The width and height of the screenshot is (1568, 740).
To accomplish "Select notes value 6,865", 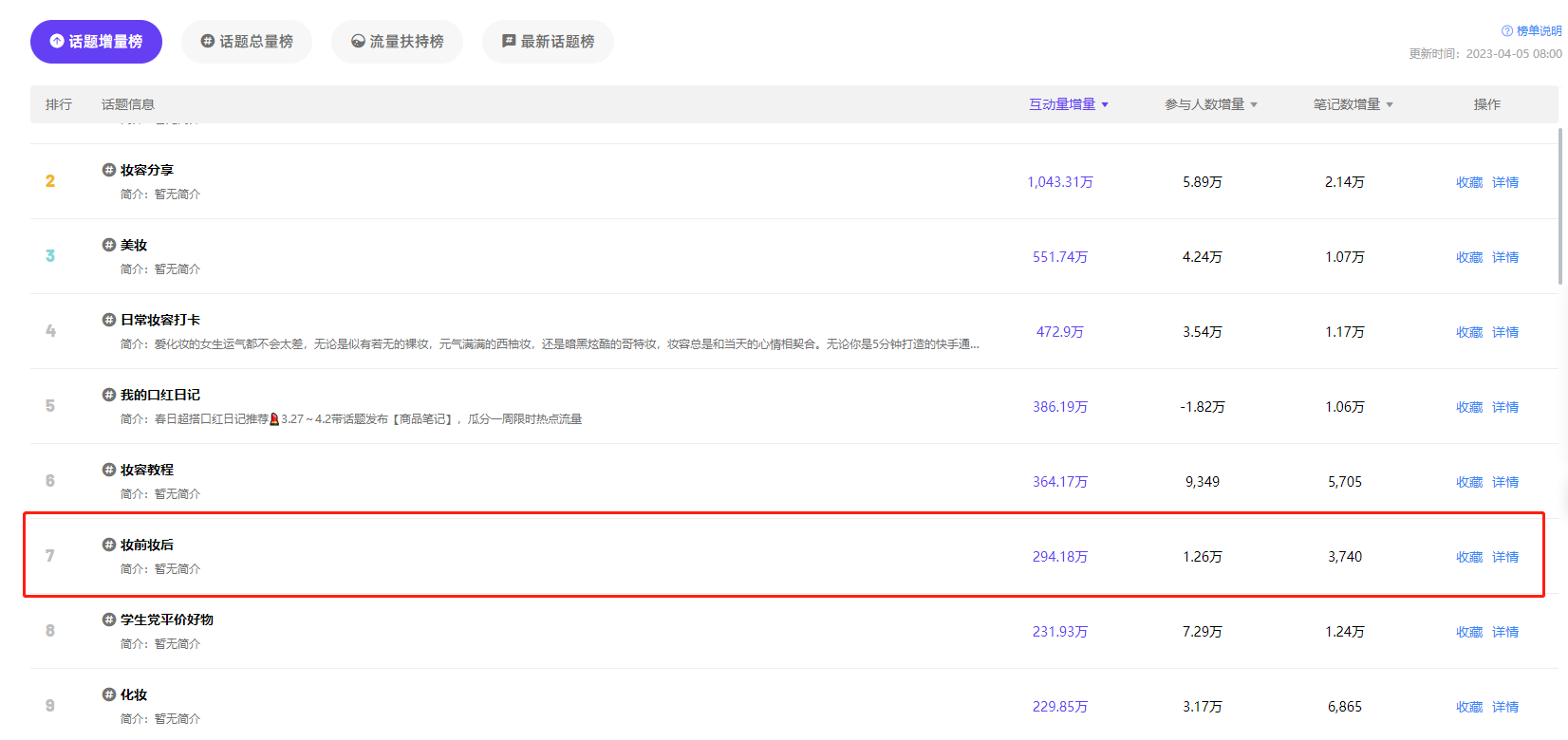I will coord(1345,707).
